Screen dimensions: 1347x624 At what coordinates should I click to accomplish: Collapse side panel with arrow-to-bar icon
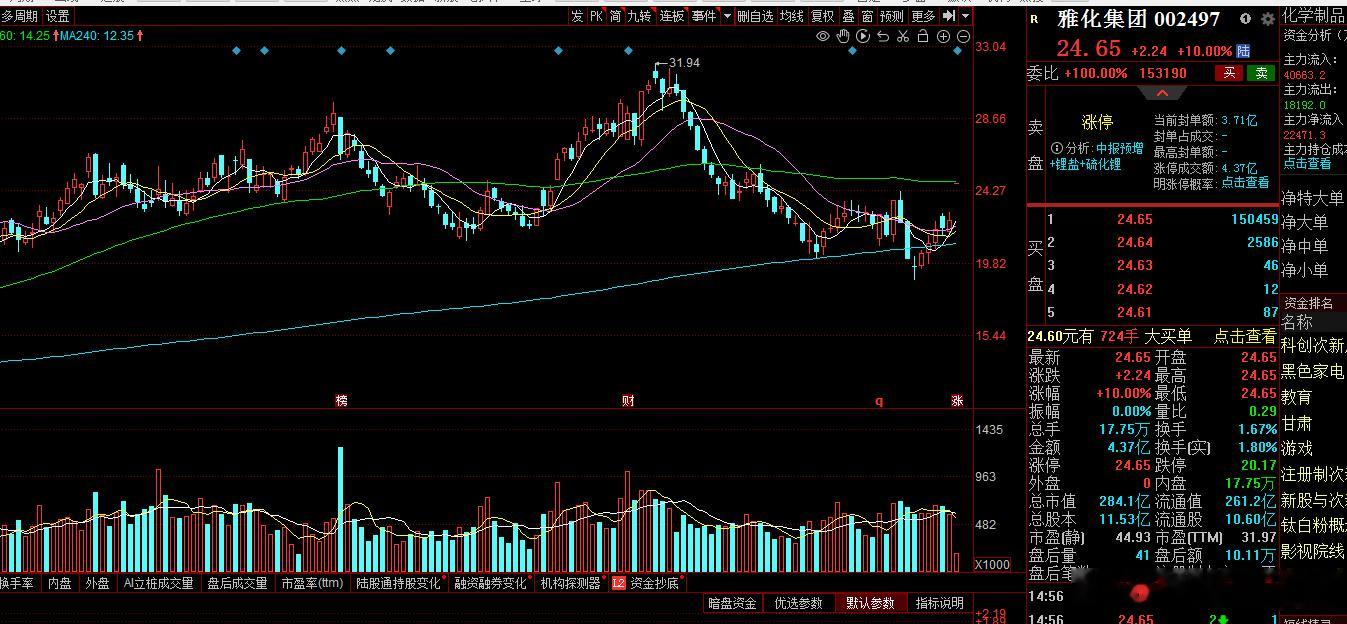tap(947, 15)
